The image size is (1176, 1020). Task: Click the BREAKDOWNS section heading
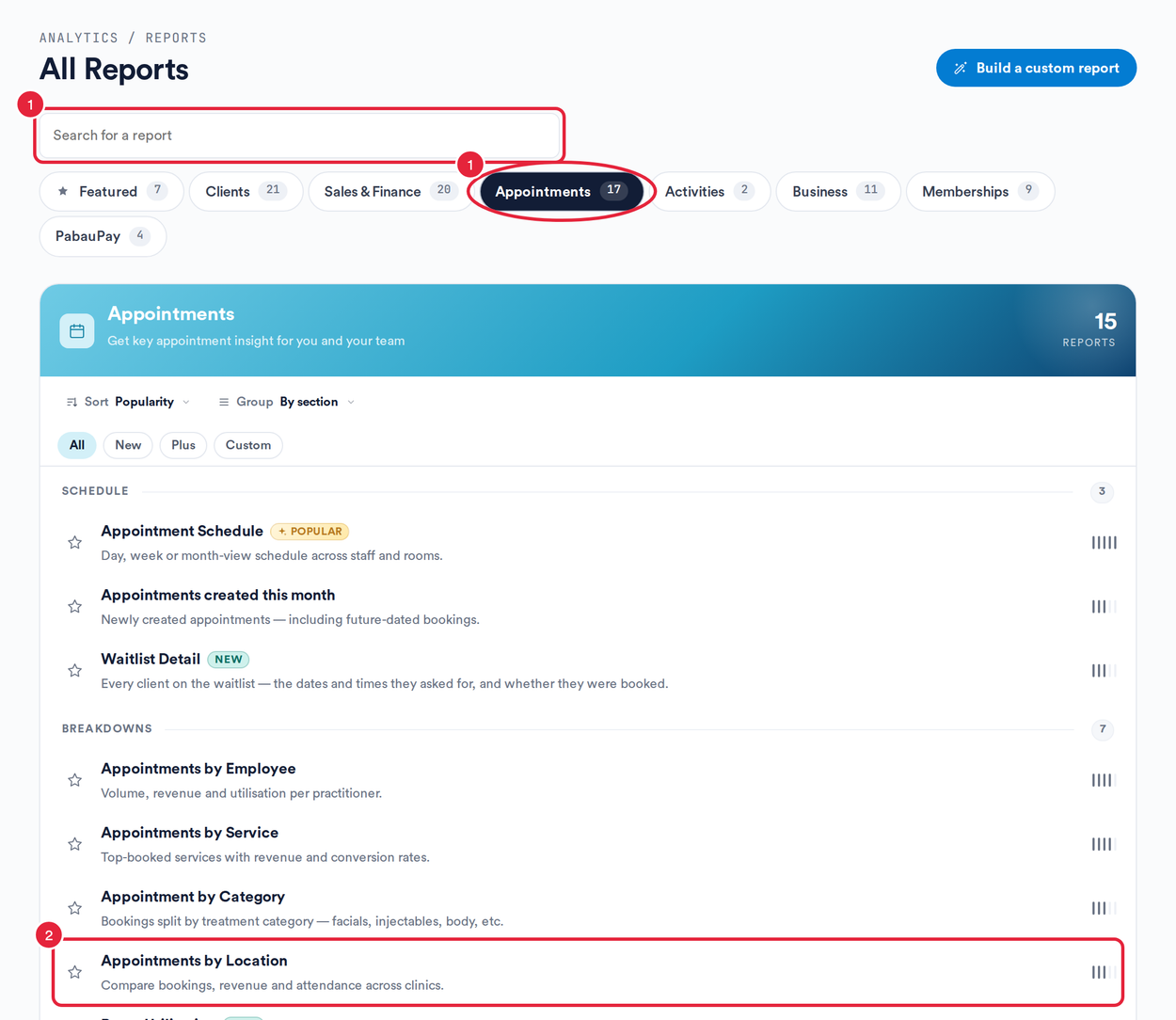[x=107, y=728]
